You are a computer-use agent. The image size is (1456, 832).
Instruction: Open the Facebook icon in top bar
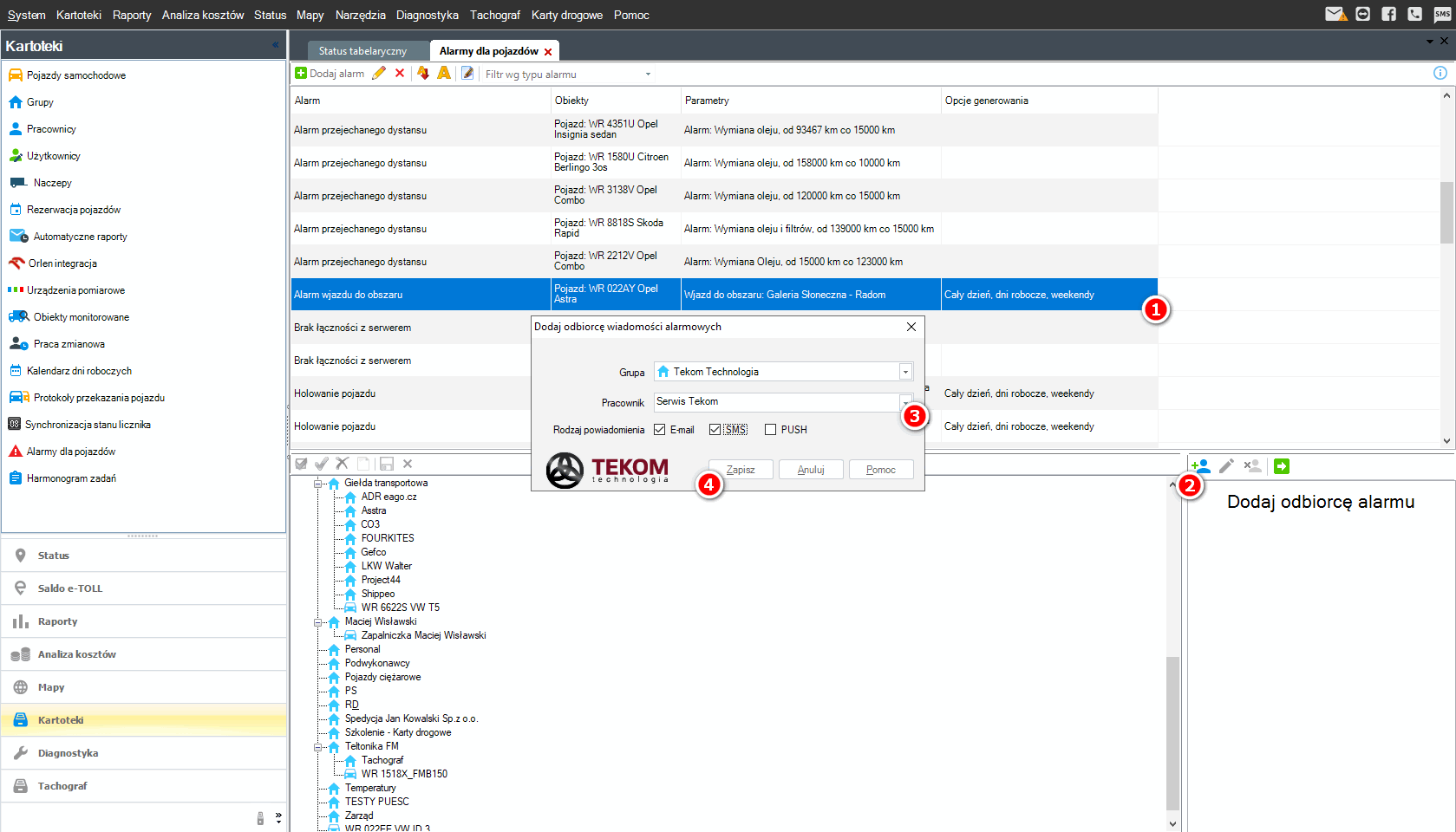(x=1389, y=14)
